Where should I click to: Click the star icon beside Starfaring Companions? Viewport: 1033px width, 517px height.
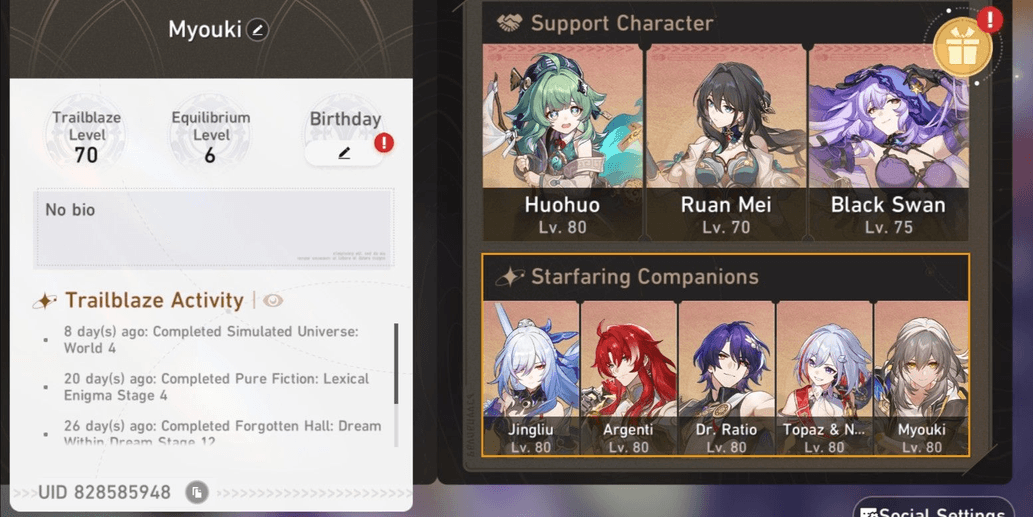click(511, 277)
